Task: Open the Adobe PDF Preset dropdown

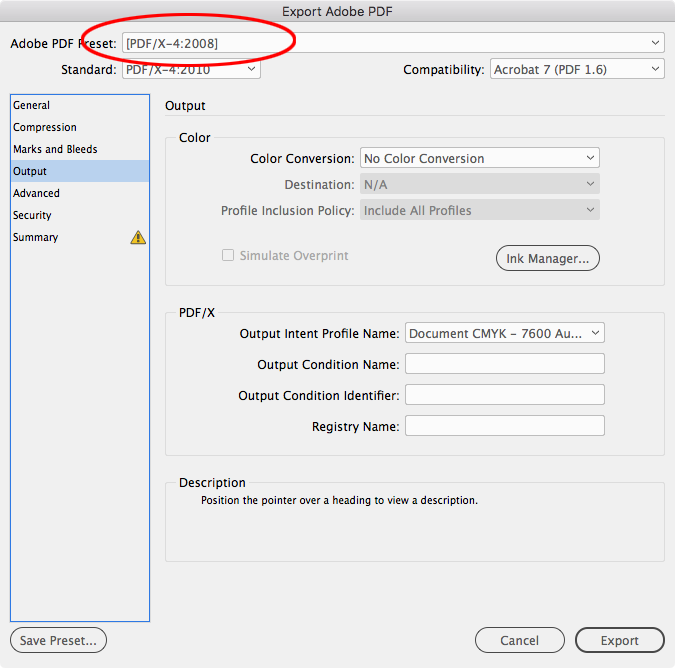Action: tap(393, 43)
